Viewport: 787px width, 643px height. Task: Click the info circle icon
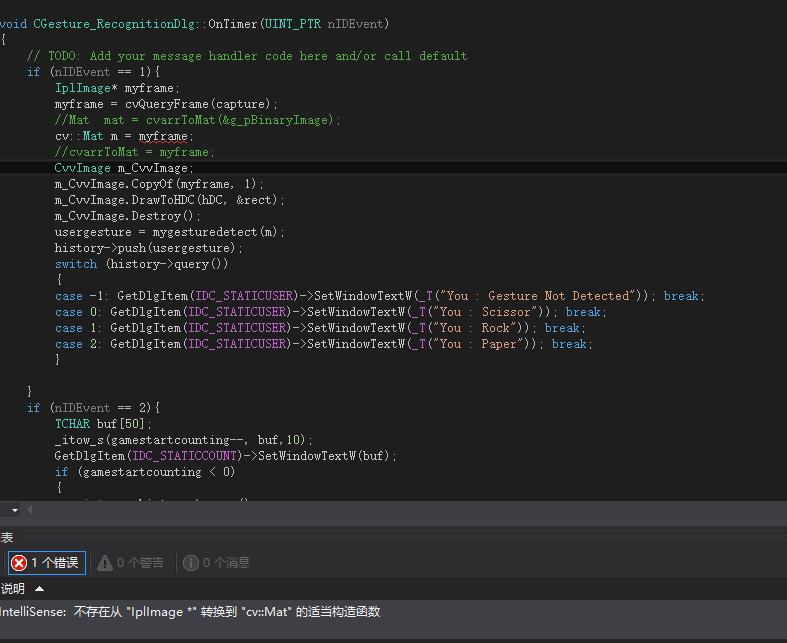[191, 563]
